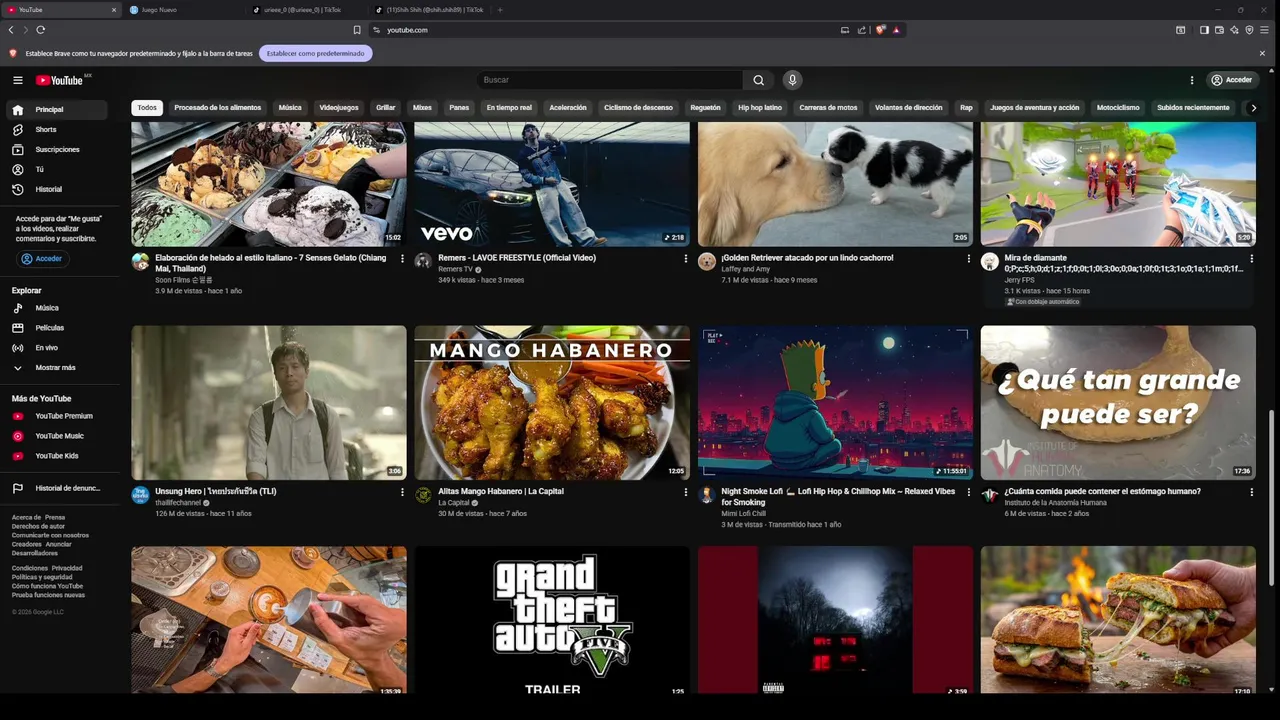The height and width of the screenshot is (720, 1280).
Task: Click the Buscar search field
Action: [x=610, y=80]
